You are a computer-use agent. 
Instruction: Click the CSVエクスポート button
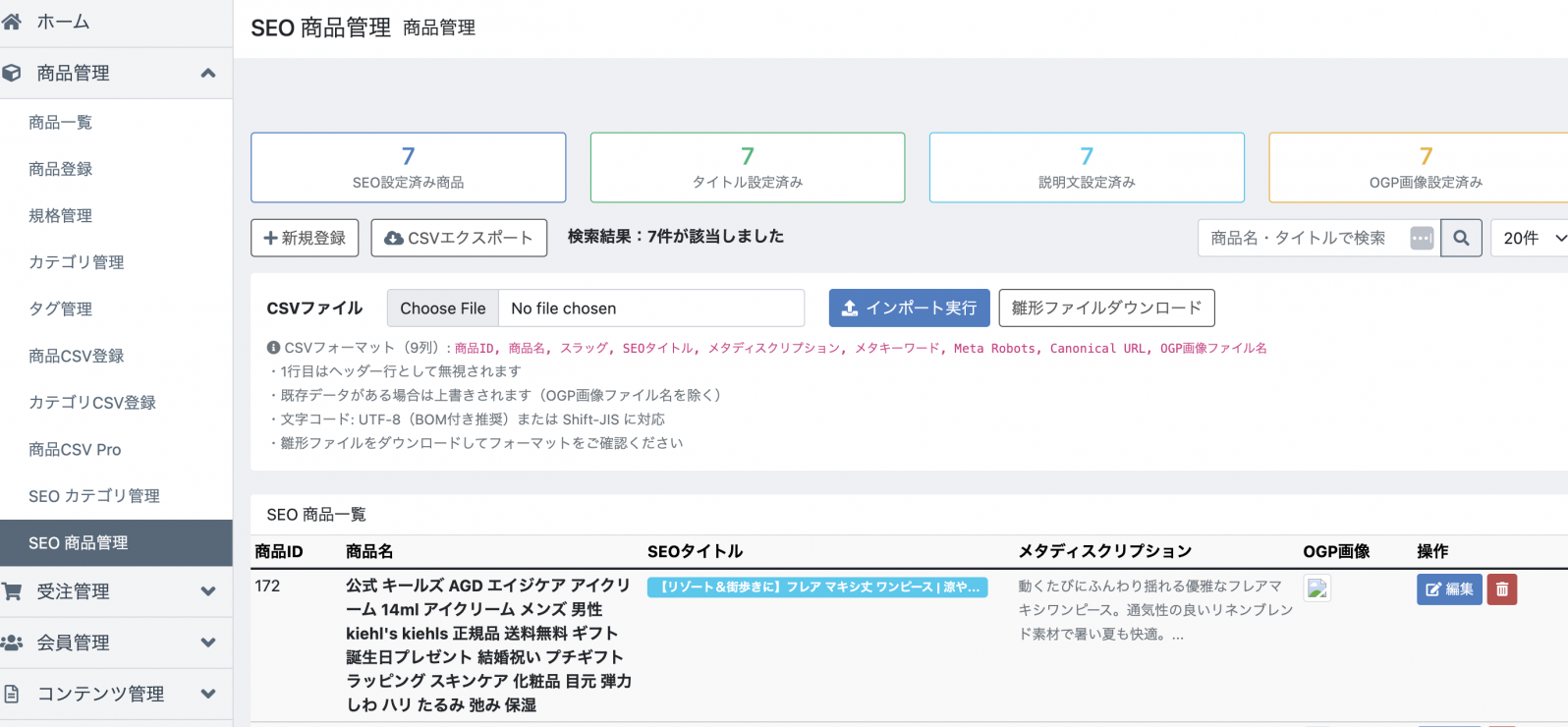pyautogui.click(x=459, y=238)
